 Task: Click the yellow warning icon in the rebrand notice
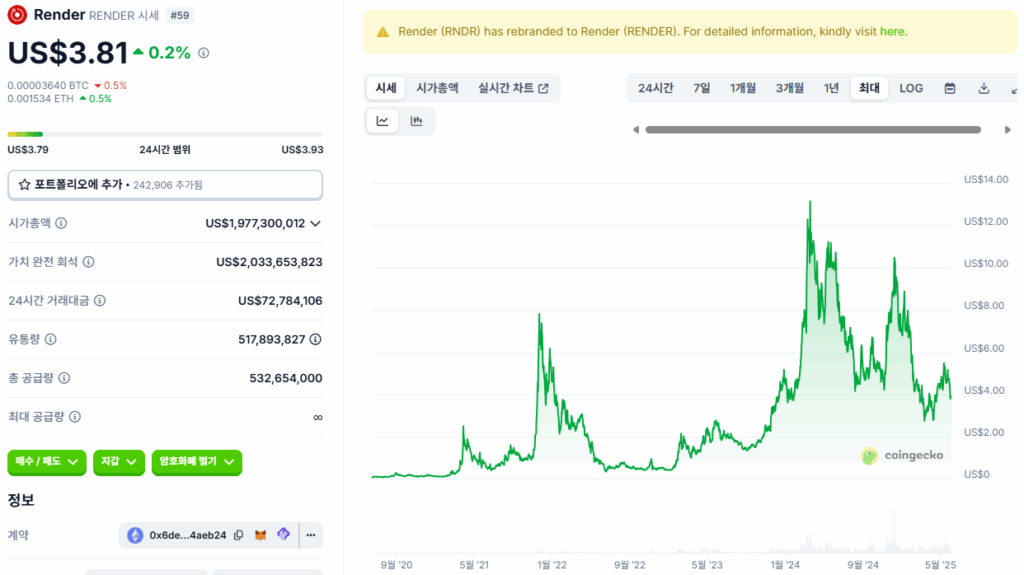[x=383, y=32]
